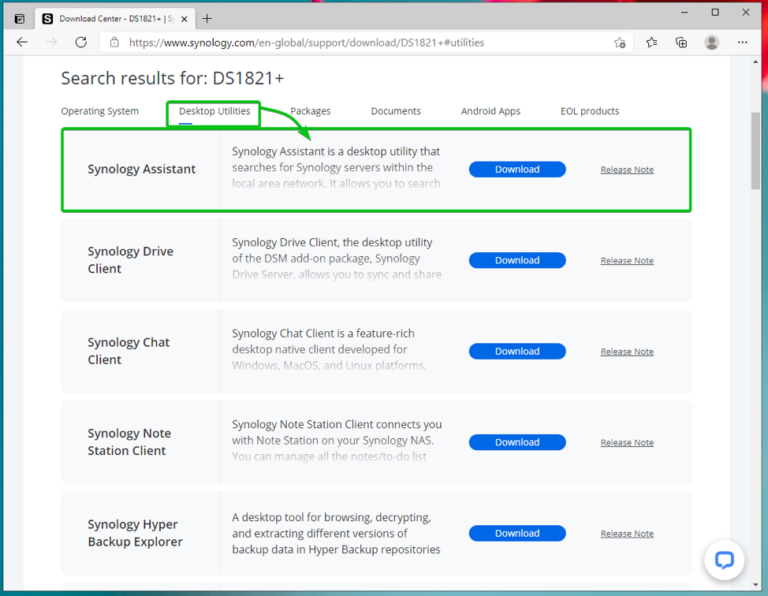
Task: Open the Favorites list icon
Action: (x=651, y=43)
